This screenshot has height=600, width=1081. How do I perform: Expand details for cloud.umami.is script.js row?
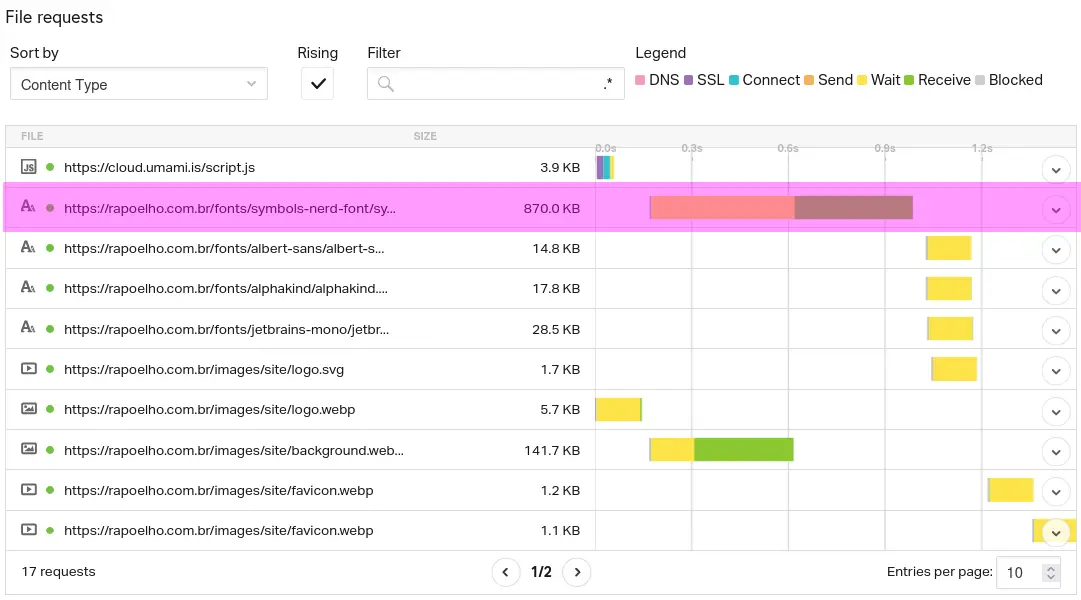1056,169
